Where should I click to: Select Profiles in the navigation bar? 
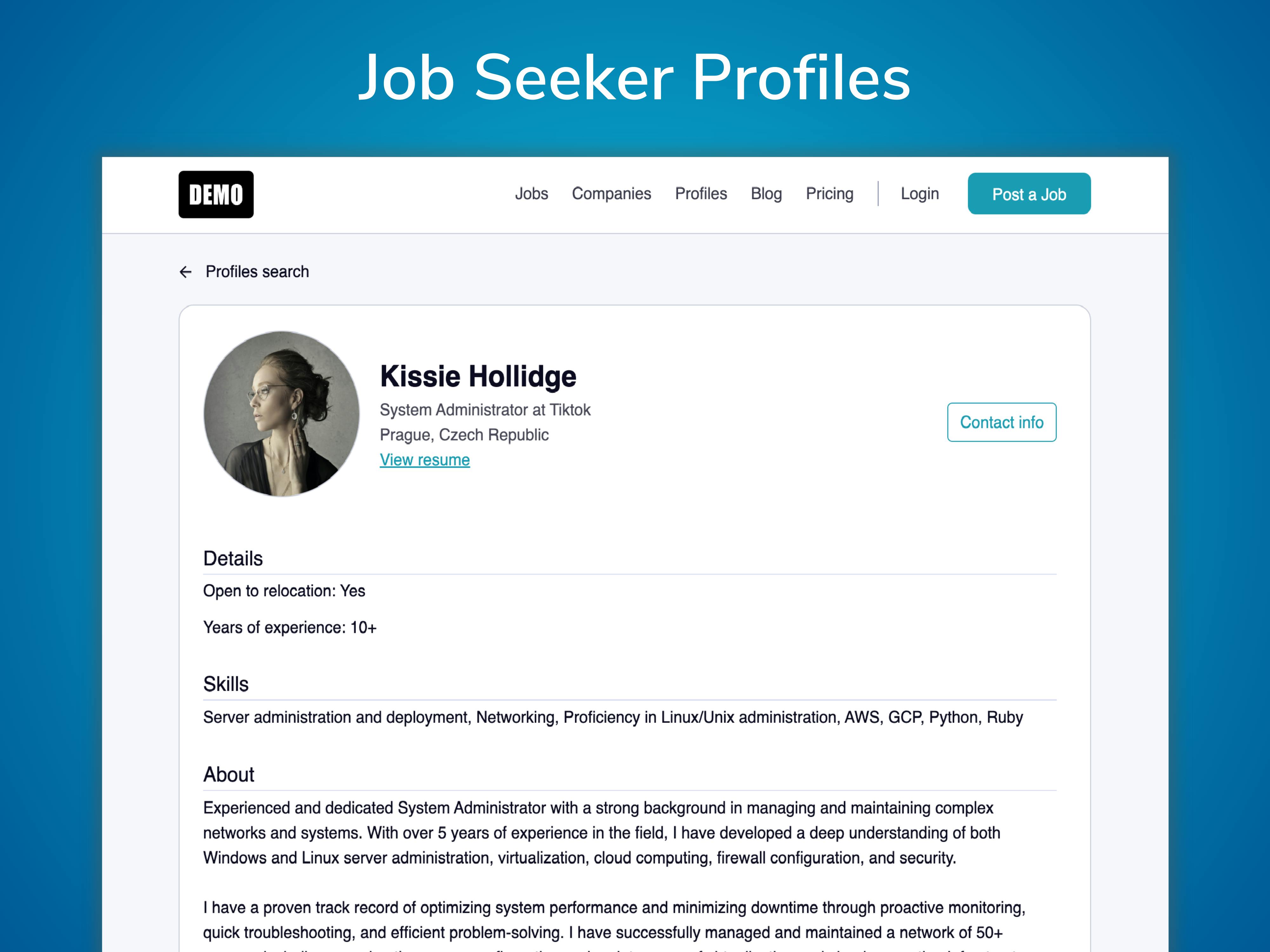[700, 194]
